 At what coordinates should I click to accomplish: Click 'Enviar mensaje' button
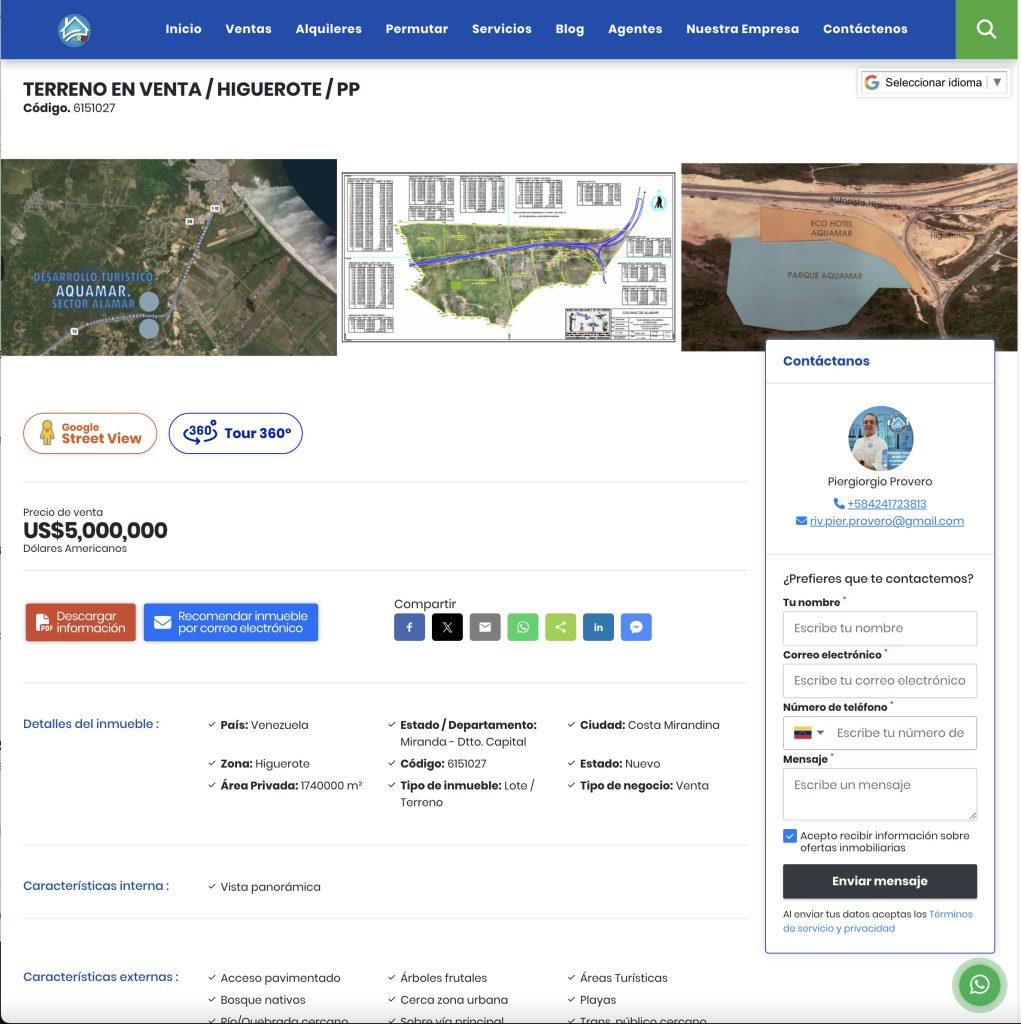pos(880,881)
